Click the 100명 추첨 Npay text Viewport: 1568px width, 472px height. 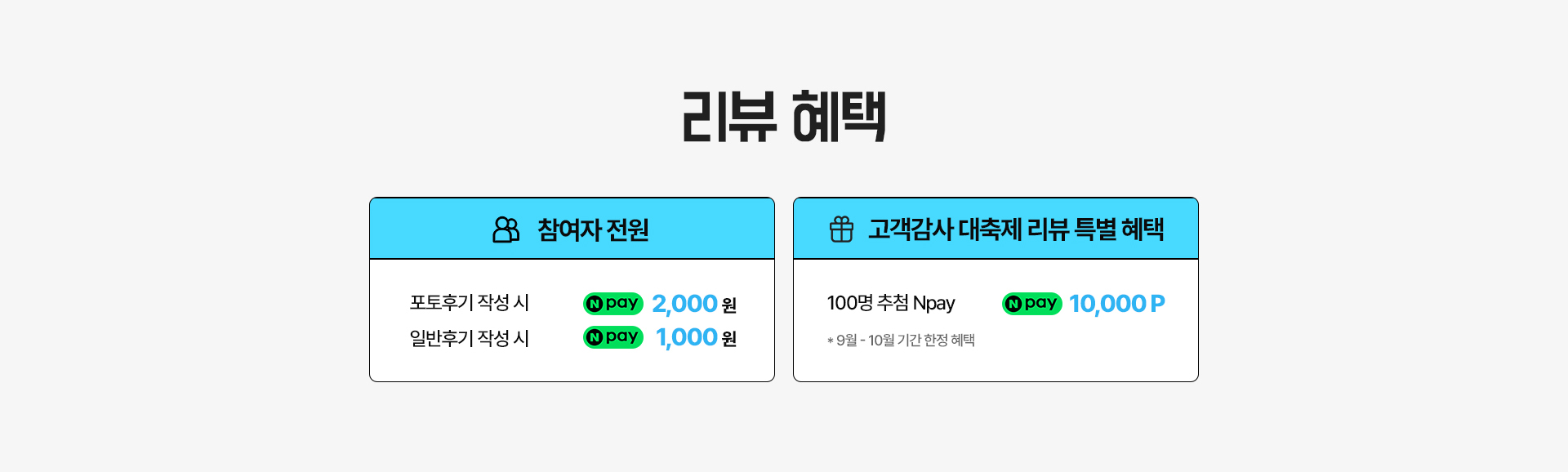tap(891, 303)
